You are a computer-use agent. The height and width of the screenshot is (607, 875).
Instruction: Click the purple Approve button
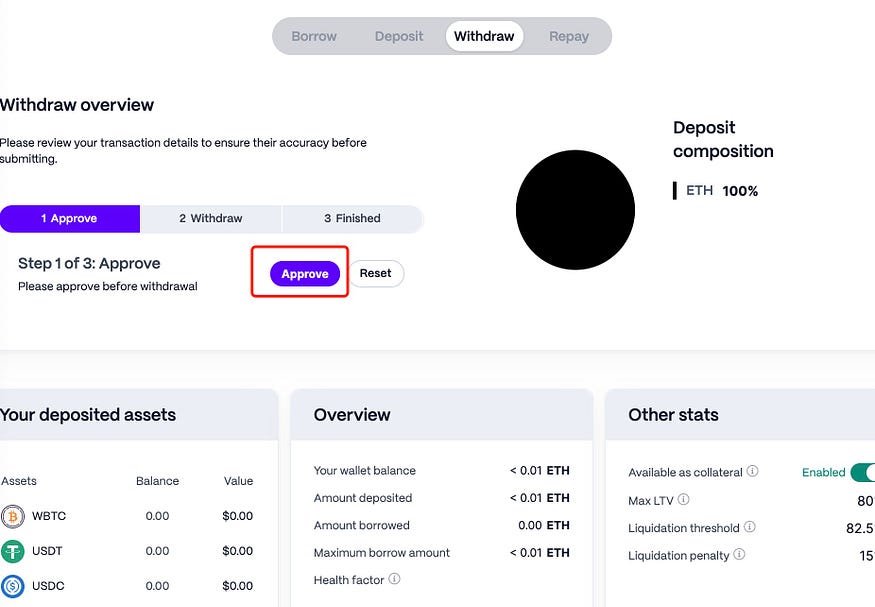305,274
